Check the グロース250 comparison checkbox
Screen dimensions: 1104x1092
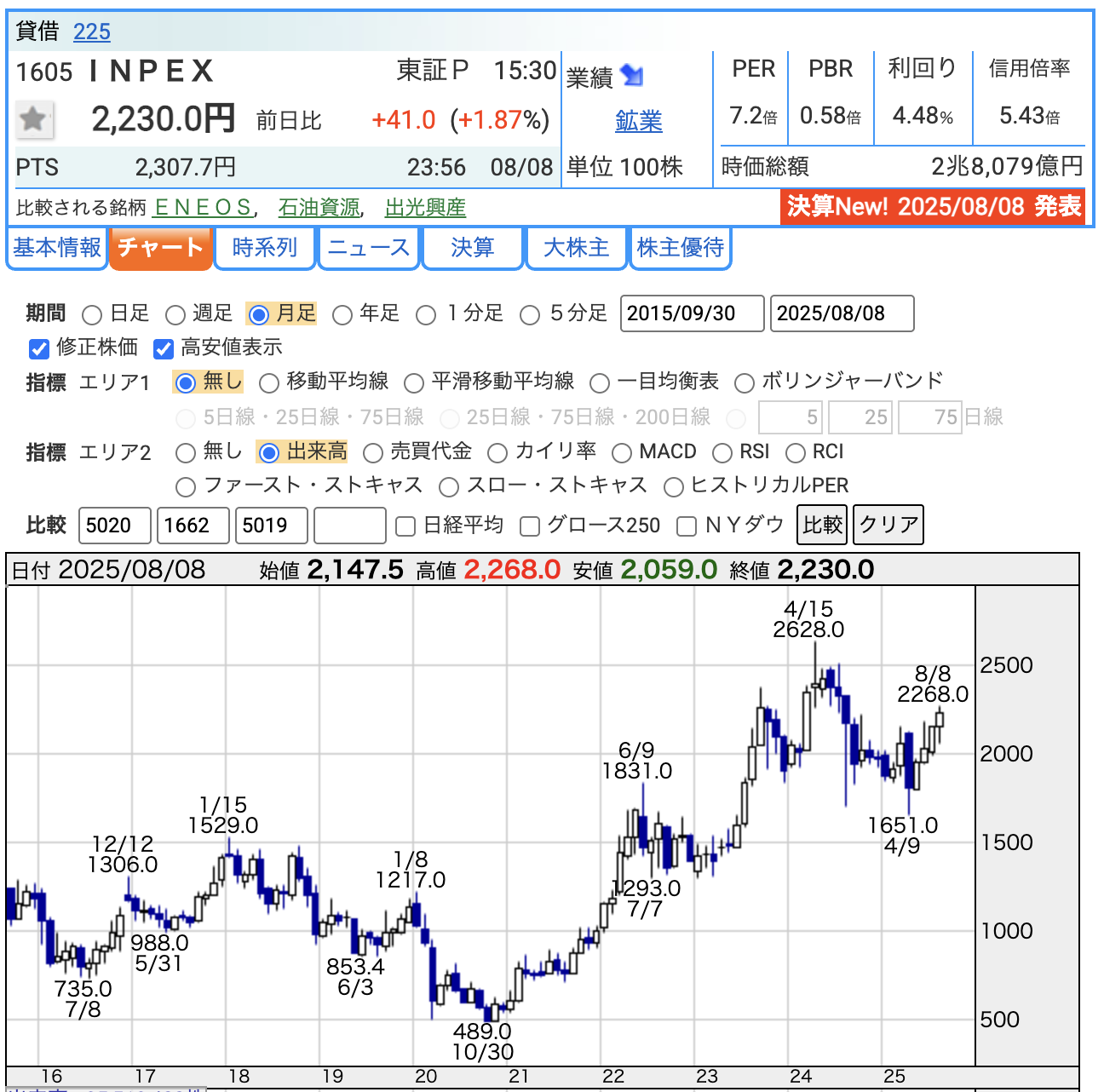click(x=530, y=526)
